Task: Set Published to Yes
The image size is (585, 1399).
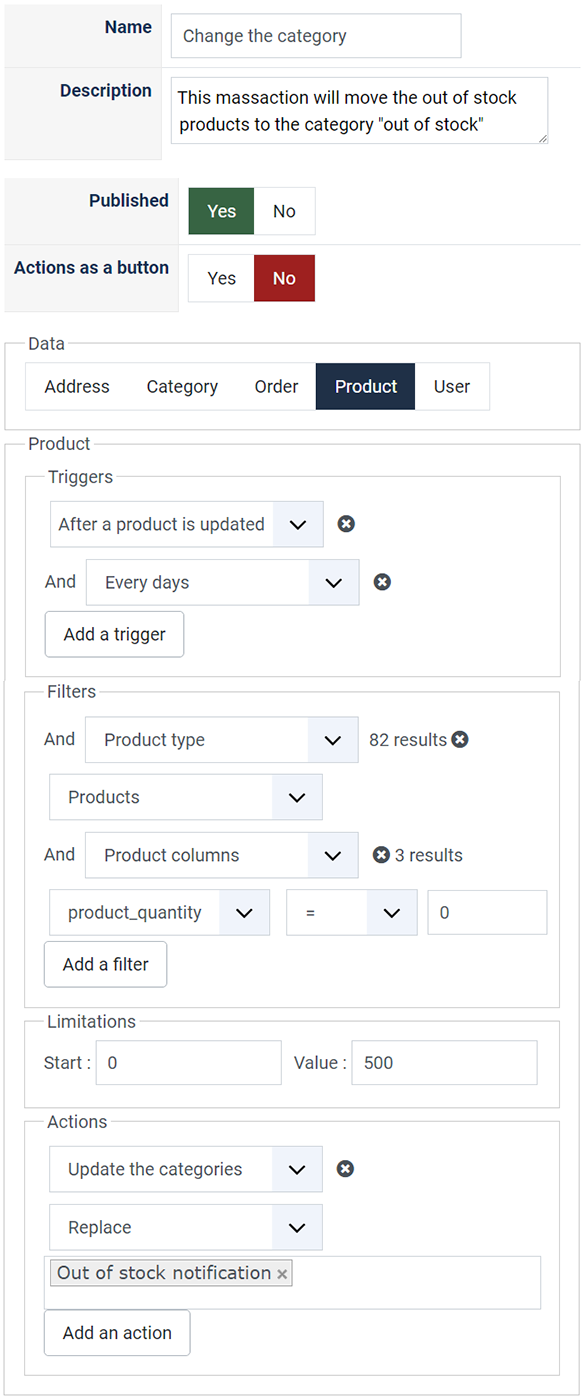Action: pos(222,211)
